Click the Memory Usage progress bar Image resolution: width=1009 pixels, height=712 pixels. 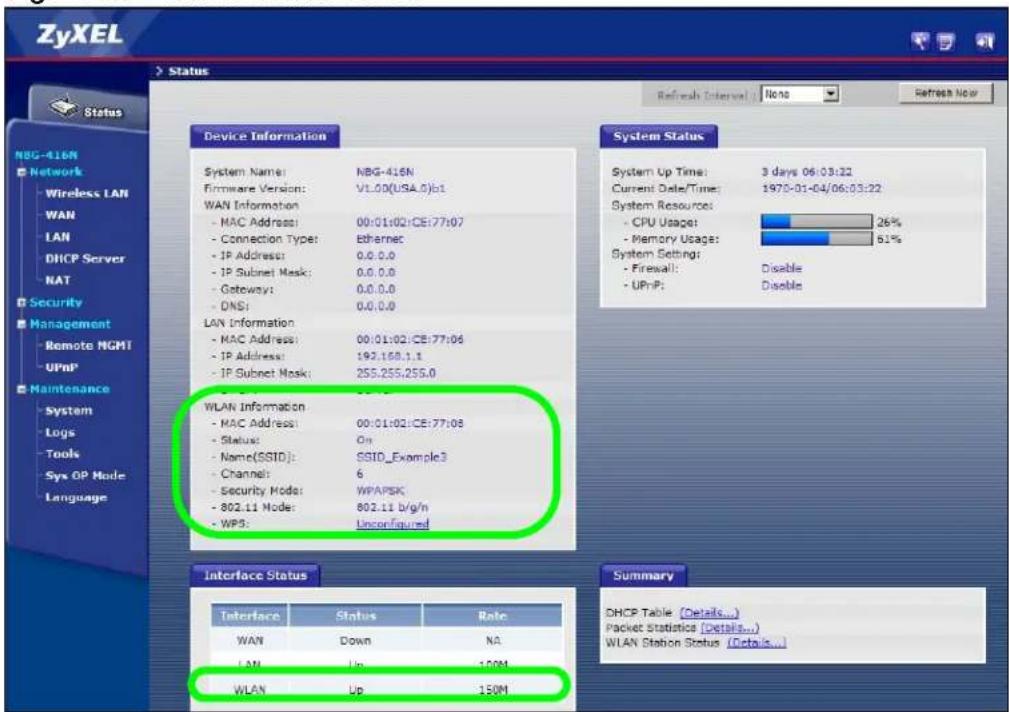[x=816, y=239]
